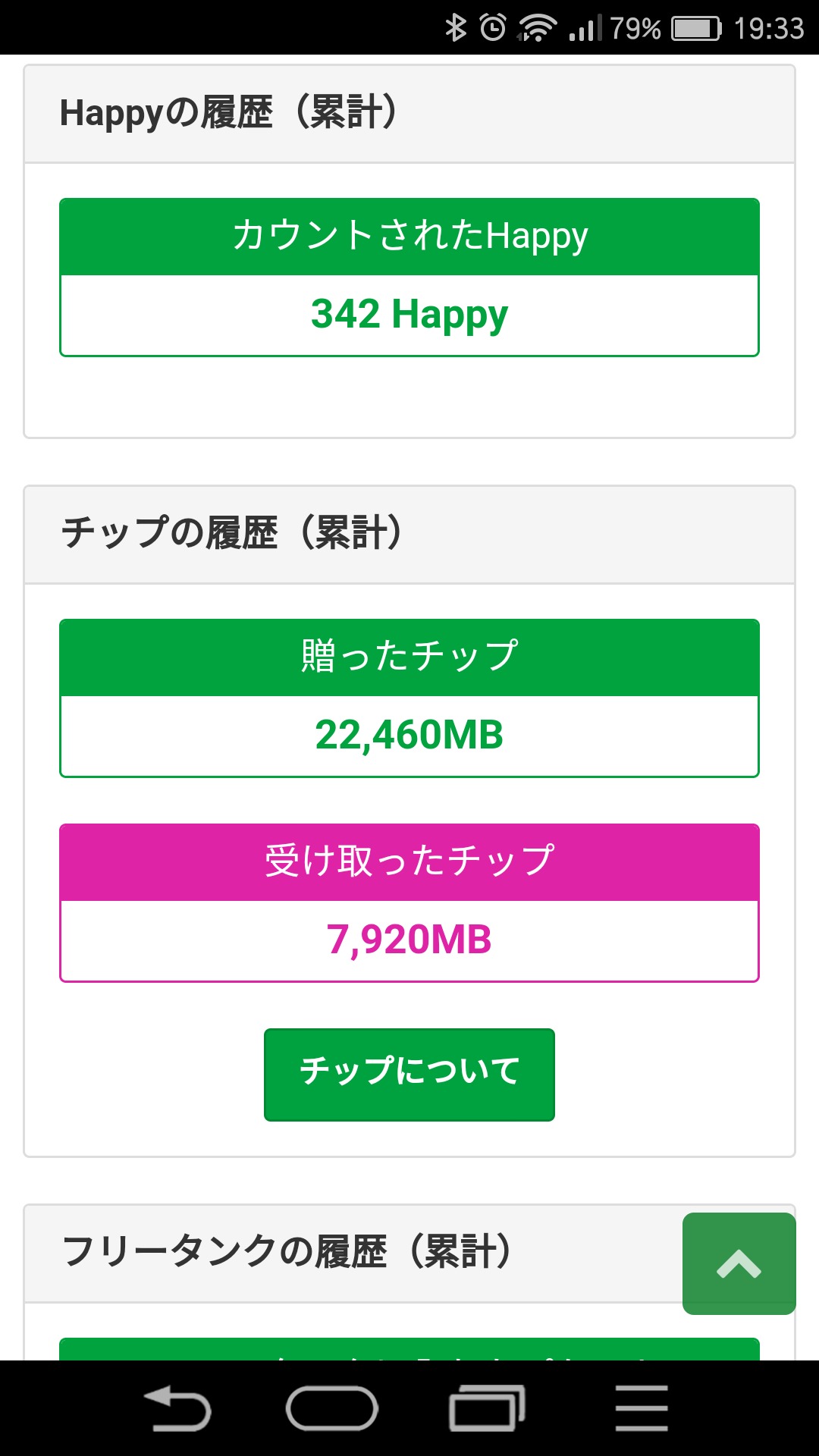Select the 22,460MB sent chips value

coord(409,736)
